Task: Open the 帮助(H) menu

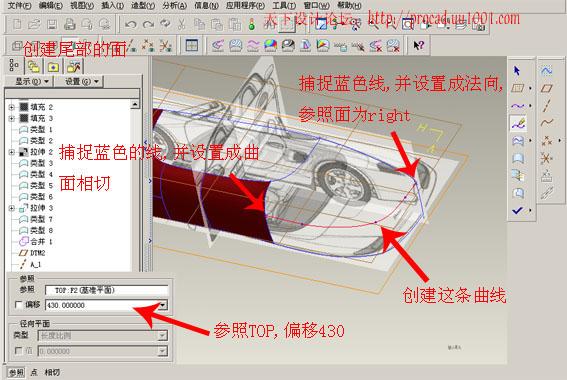Action: (349, 5)
